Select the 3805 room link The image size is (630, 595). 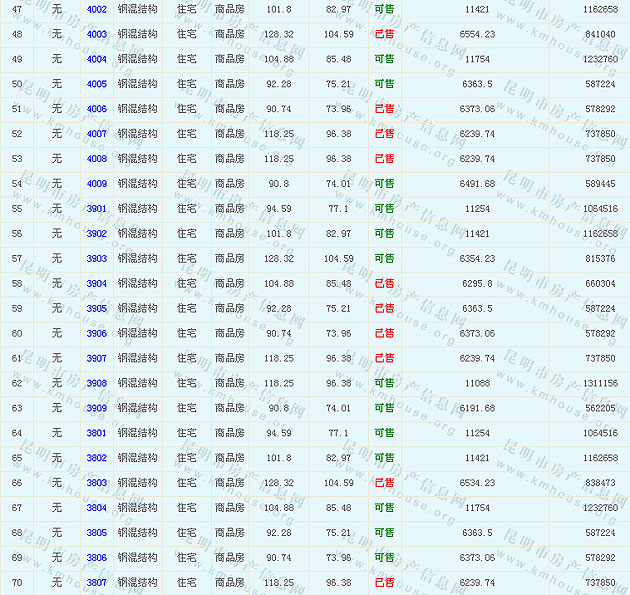click(97, 533)
